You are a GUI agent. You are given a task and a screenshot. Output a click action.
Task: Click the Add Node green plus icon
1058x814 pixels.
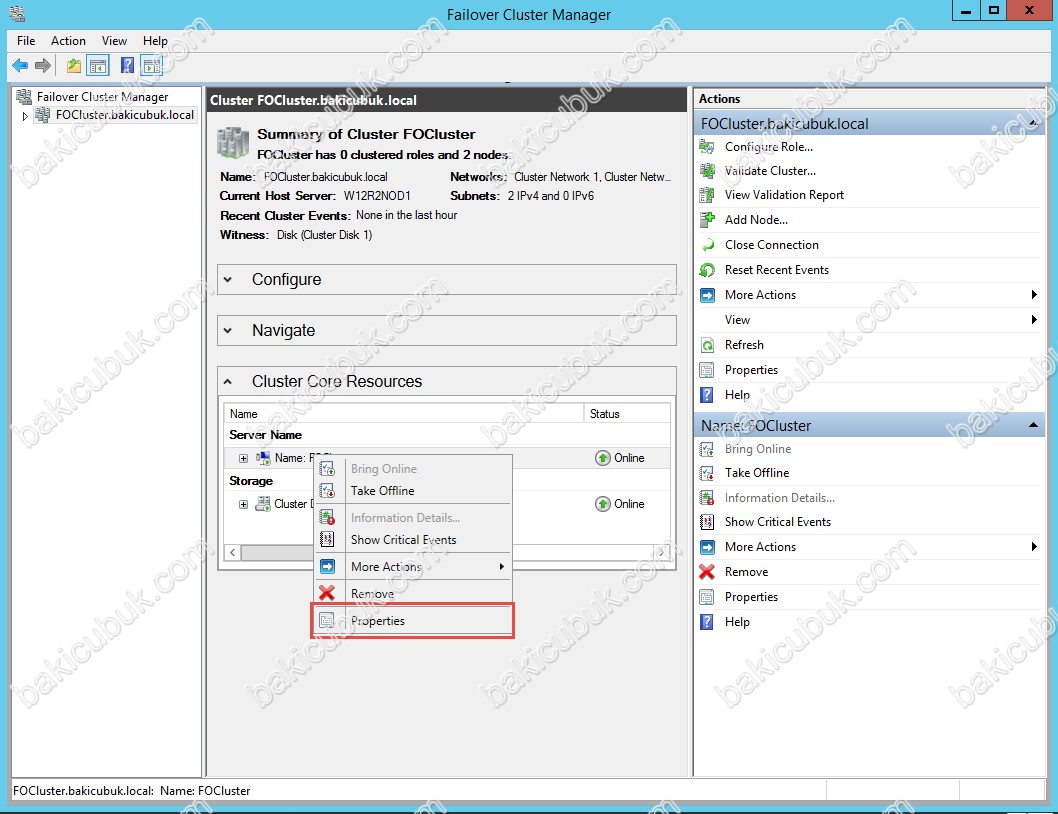706,219
